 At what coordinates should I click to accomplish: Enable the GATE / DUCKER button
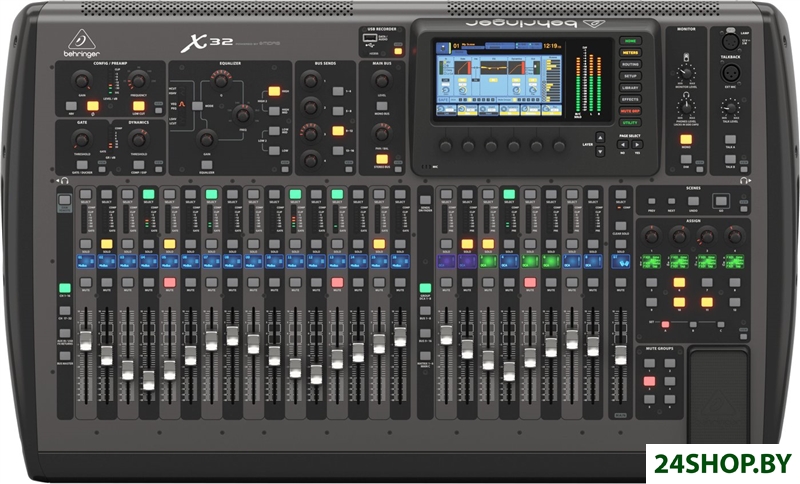pyautogui.click(x=82, y=165)
